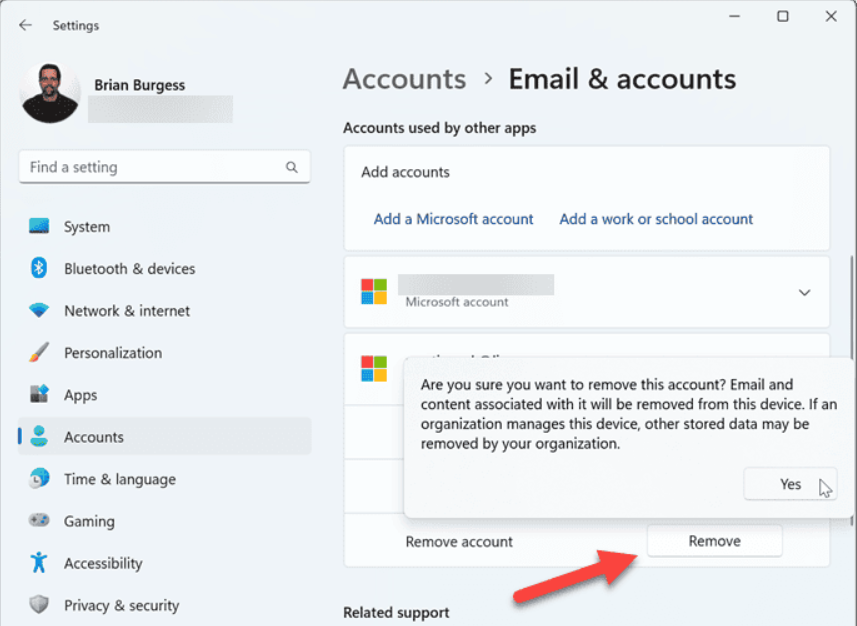
Task: Click the System monitor icon in sidebar
Action: pyautogui.click(x=39, y=227)
